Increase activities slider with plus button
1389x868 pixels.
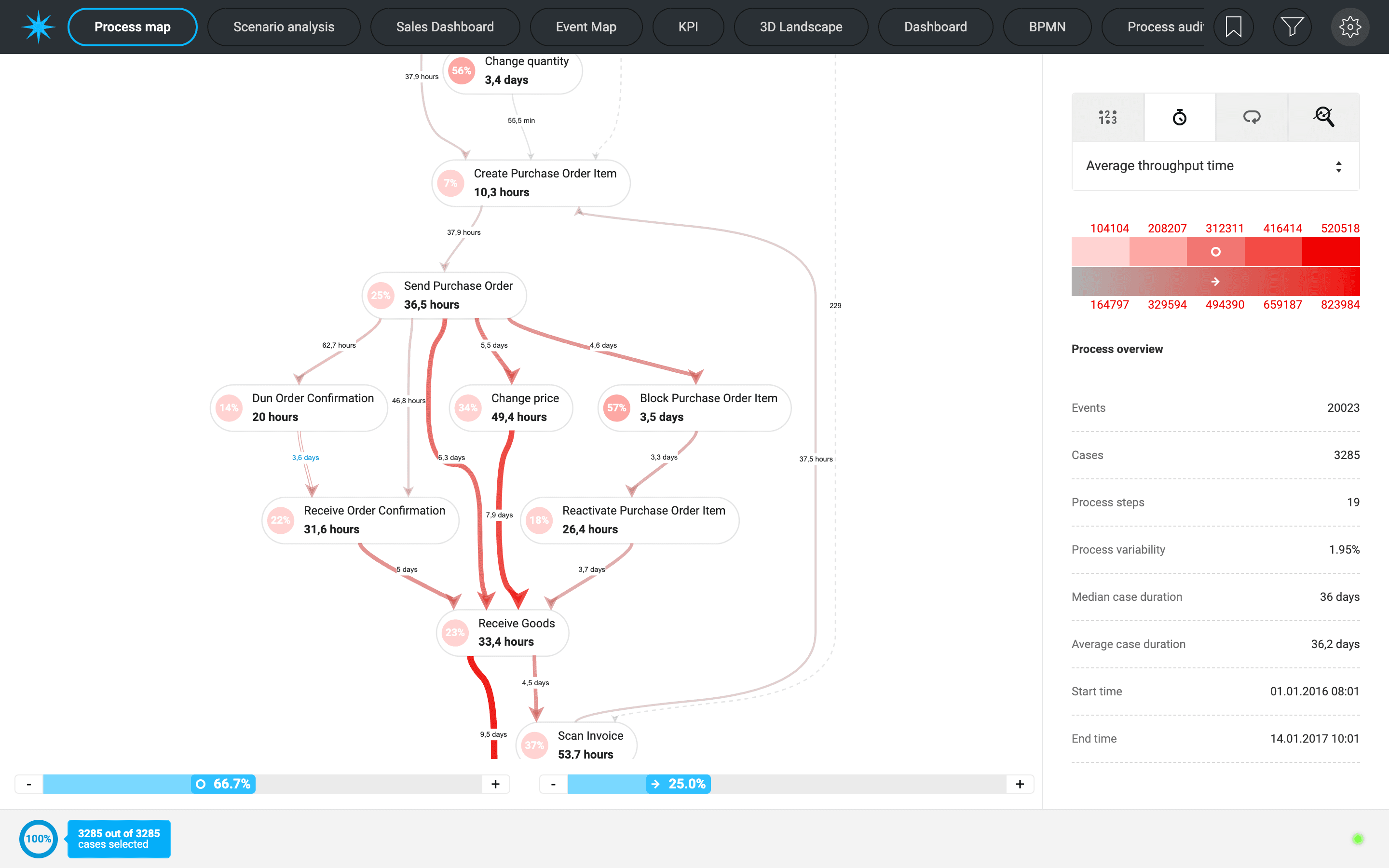(x=495, y=784)
